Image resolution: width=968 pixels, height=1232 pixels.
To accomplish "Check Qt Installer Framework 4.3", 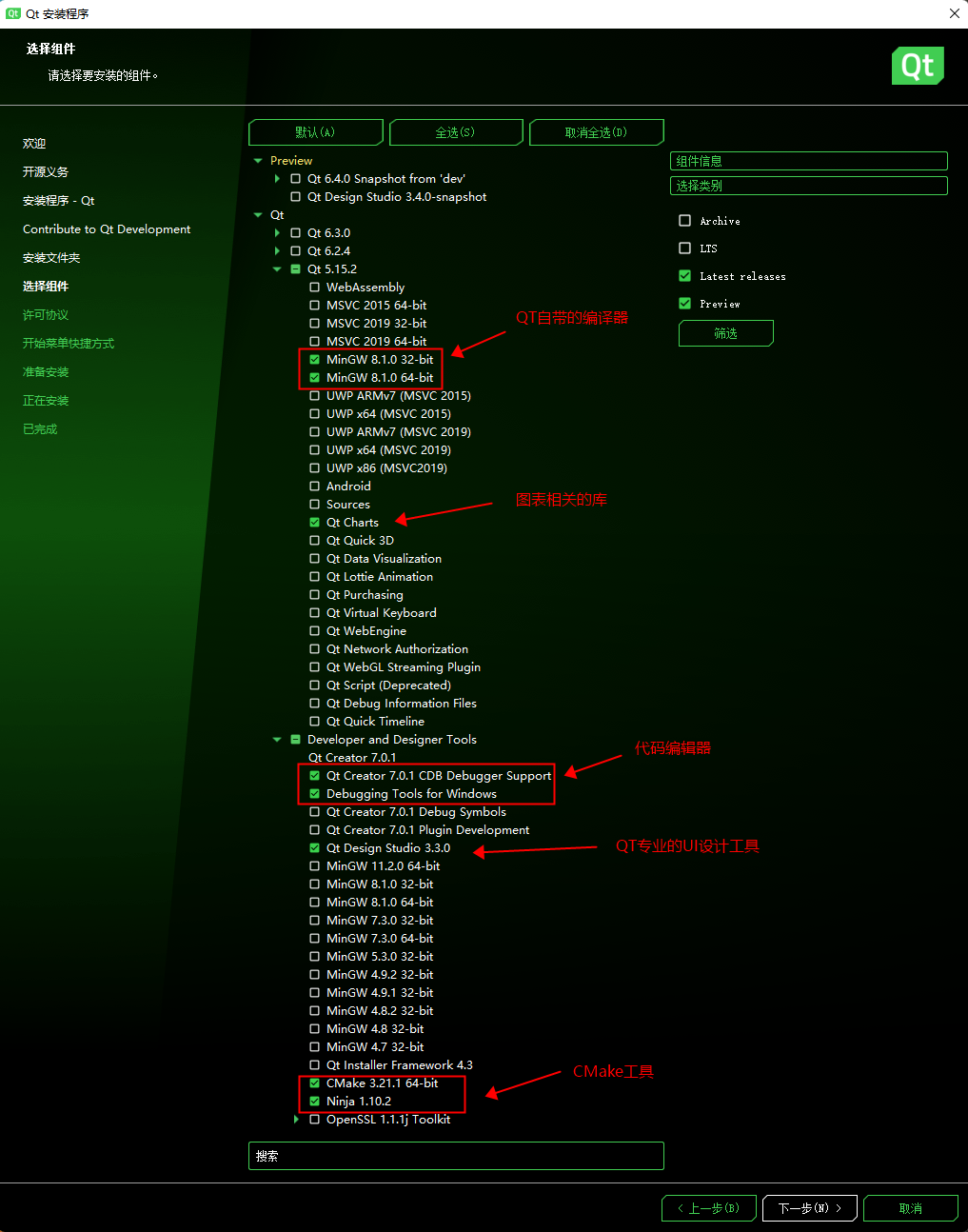I will click(314, 1065).
